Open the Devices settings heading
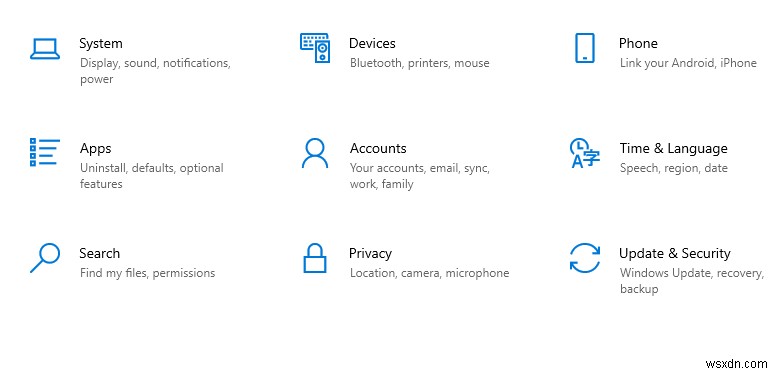The height and width of the screenshot is (374, 779). 372,43
